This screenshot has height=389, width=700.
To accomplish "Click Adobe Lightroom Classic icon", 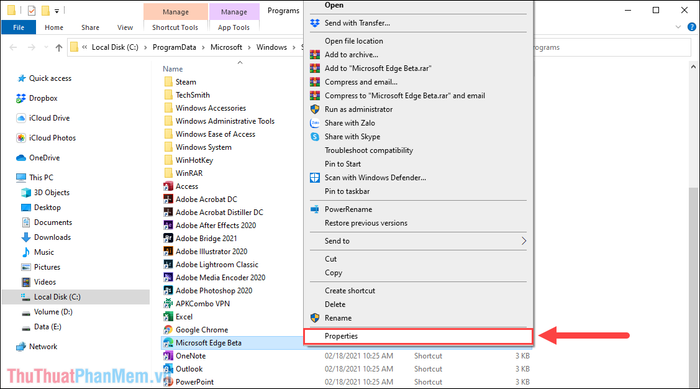I will tap(168, 264).
